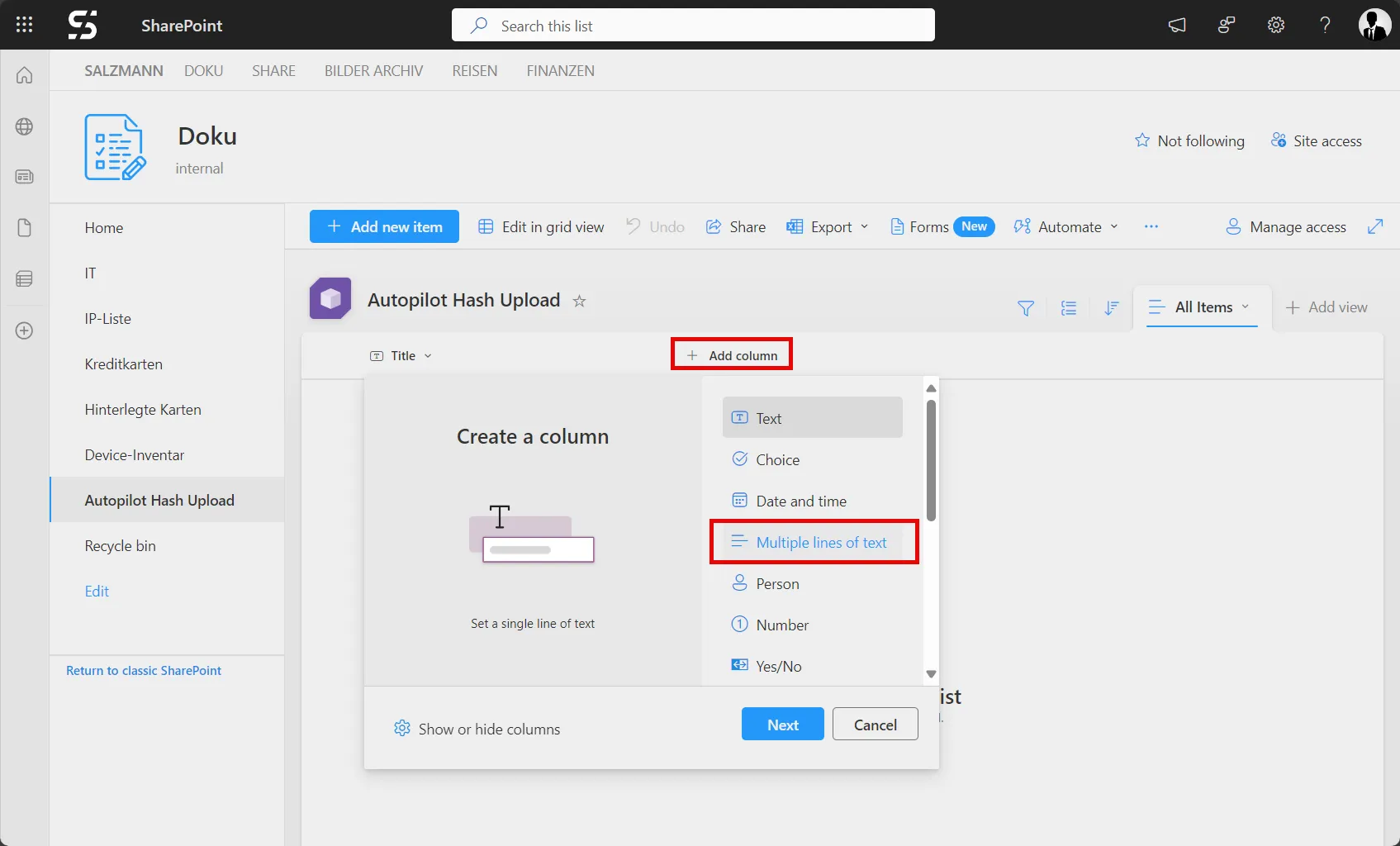
Task: Open the account profile picture
Action: [x=1375, y=25]
